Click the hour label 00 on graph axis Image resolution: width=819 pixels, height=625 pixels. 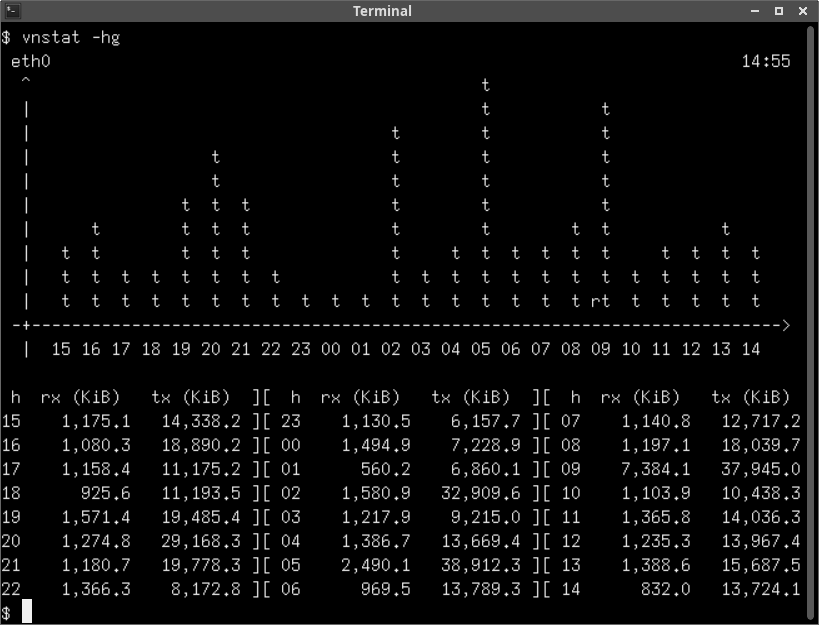pos(330,349)
